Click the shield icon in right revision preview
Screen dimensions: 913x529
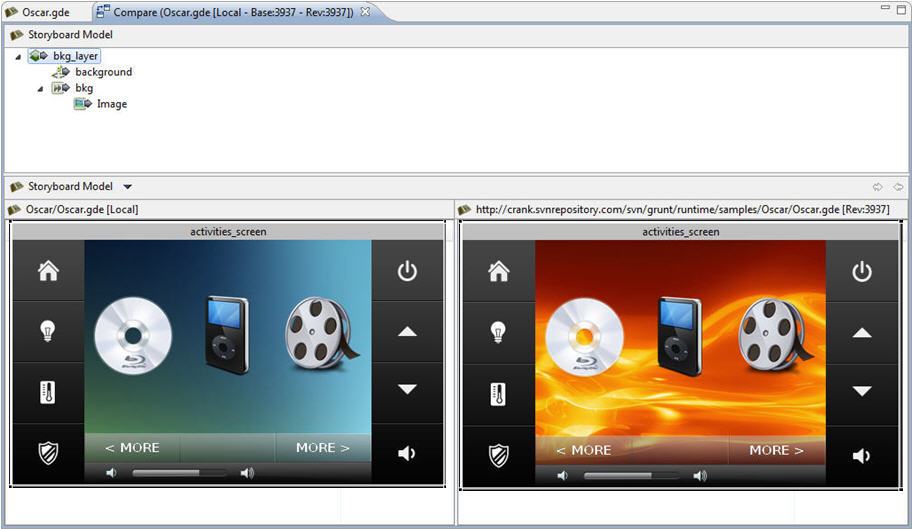[499, 456]
